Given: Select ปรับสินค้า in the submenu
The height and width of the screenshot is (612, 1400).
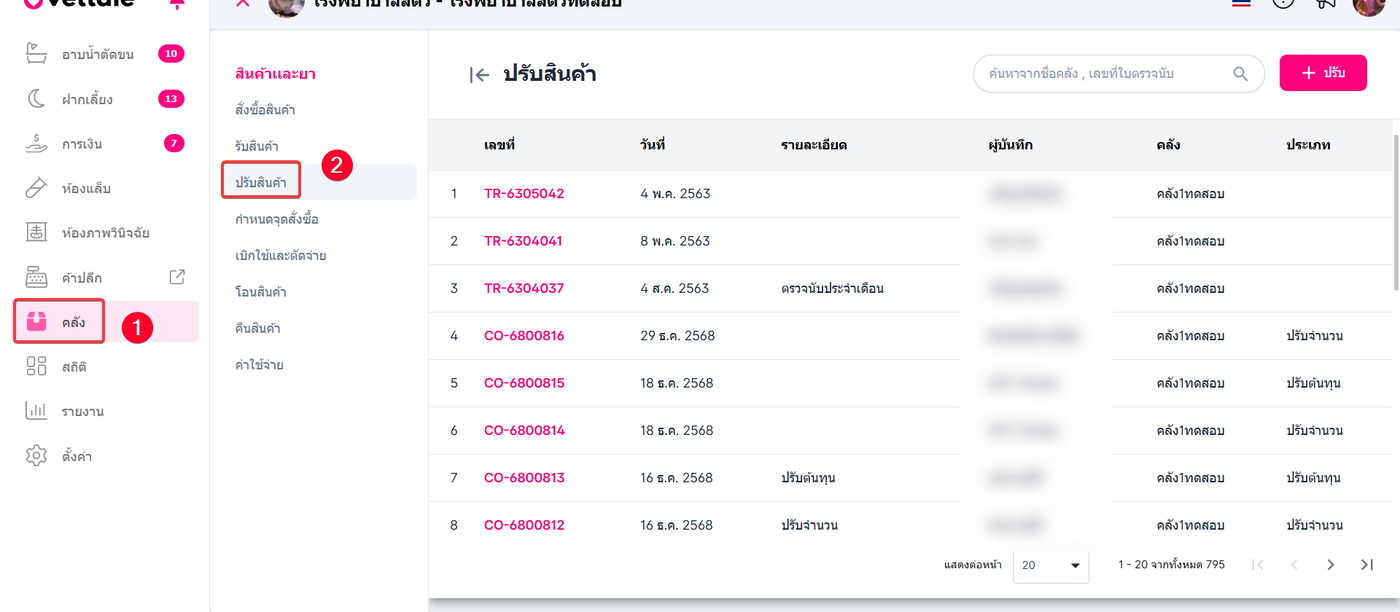Looking at the screenshot, I should click(261, 182).
